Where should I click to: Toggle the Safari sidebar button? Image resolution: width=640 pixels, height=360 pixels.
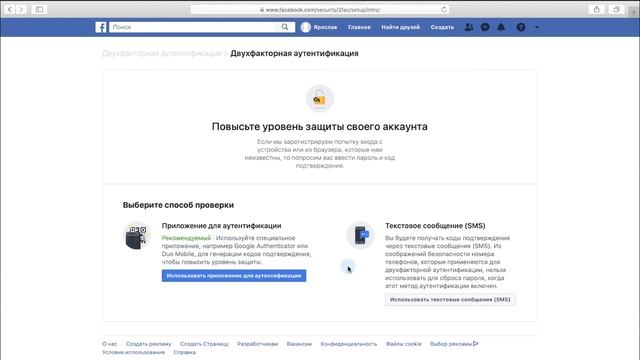tap(39, 9)
